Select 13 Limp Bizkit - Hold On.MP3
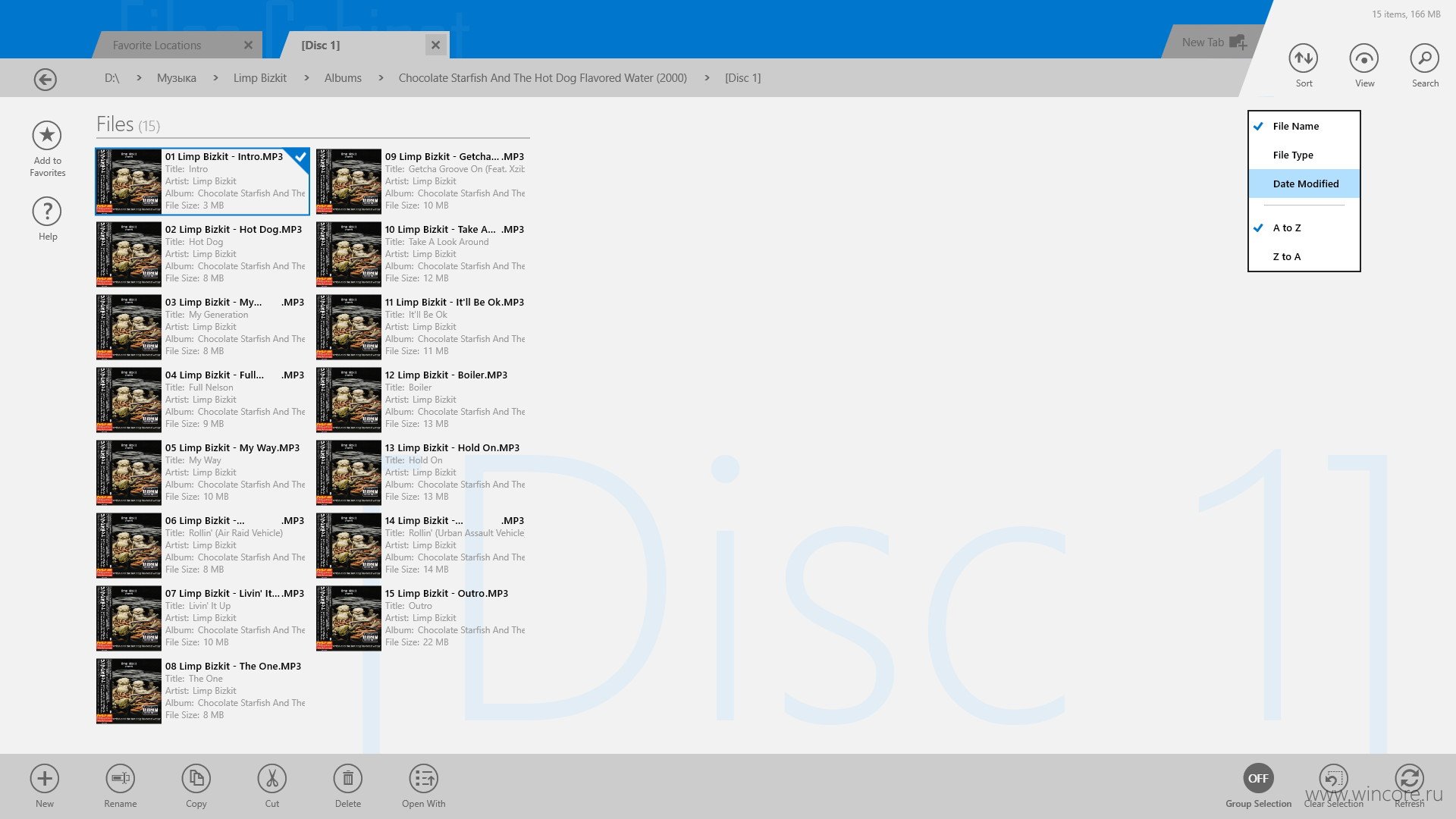This screenshot has width=1456, height=819. pyautogui.click(x=422, y=472)
